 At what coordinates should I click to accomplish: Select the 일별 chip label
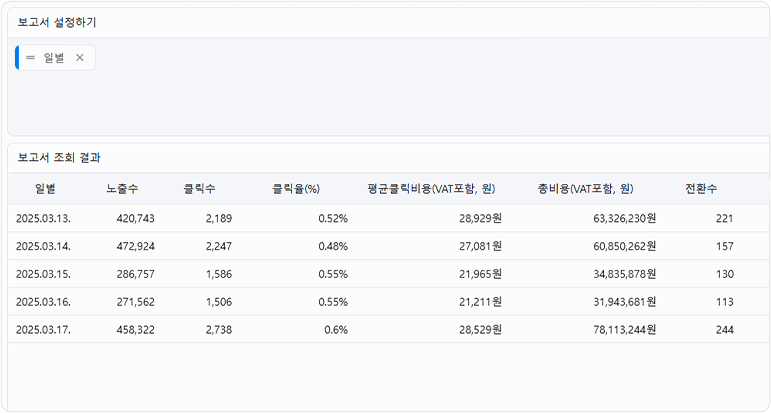[54, 58]
